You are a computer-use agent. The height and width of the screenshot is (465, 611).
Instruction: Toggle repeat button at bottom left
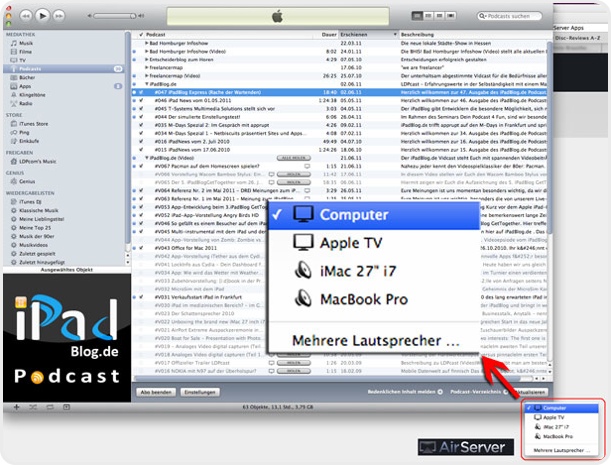coord(50,407)
